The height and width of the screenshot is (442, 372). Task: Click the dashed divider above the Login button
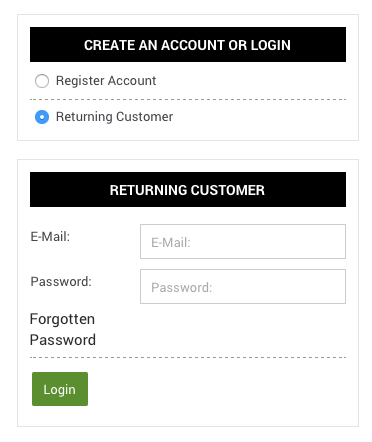[x=188, y=357]
